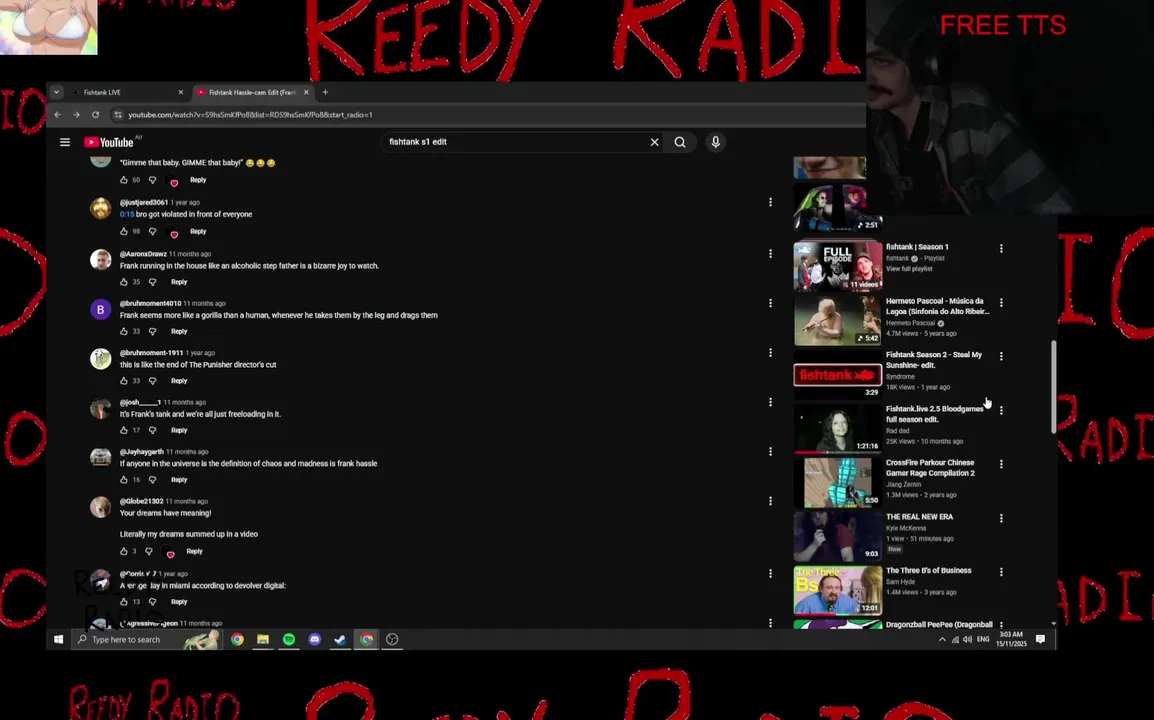Open options for THE REAL NEW ERA video
Viewport: 1154px width, 720px height.
pyautogui.click(x=1001, y=518)
